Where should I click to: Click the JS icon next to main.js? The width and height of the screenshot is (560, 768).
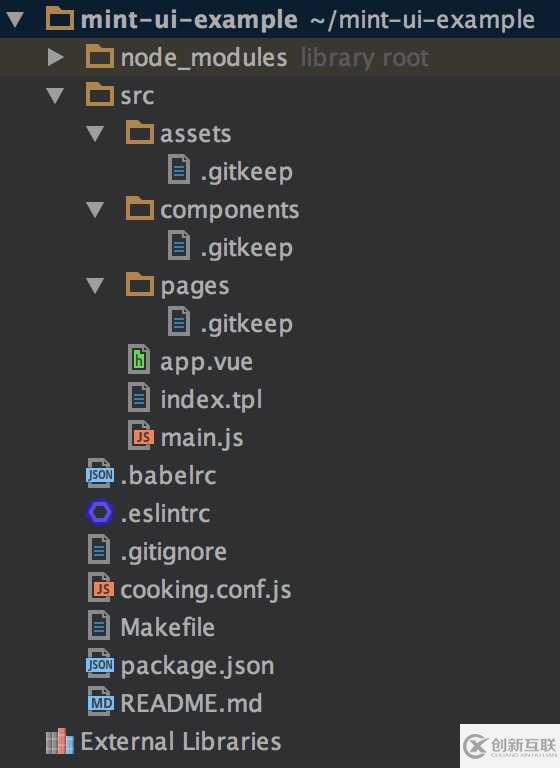point(141,436)
